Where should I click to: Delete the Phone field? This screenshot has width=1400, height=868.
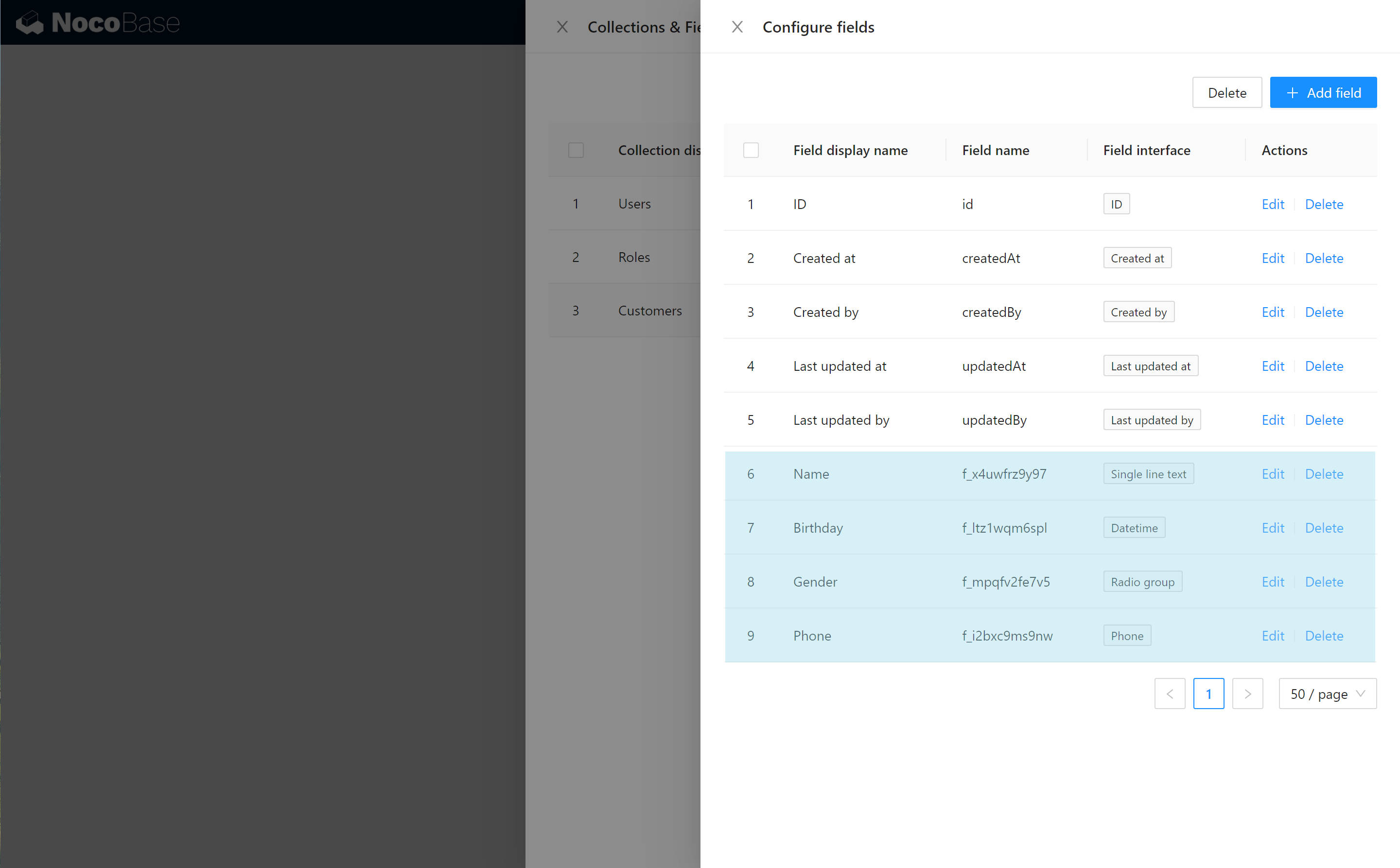click(x=1324, y=636)
